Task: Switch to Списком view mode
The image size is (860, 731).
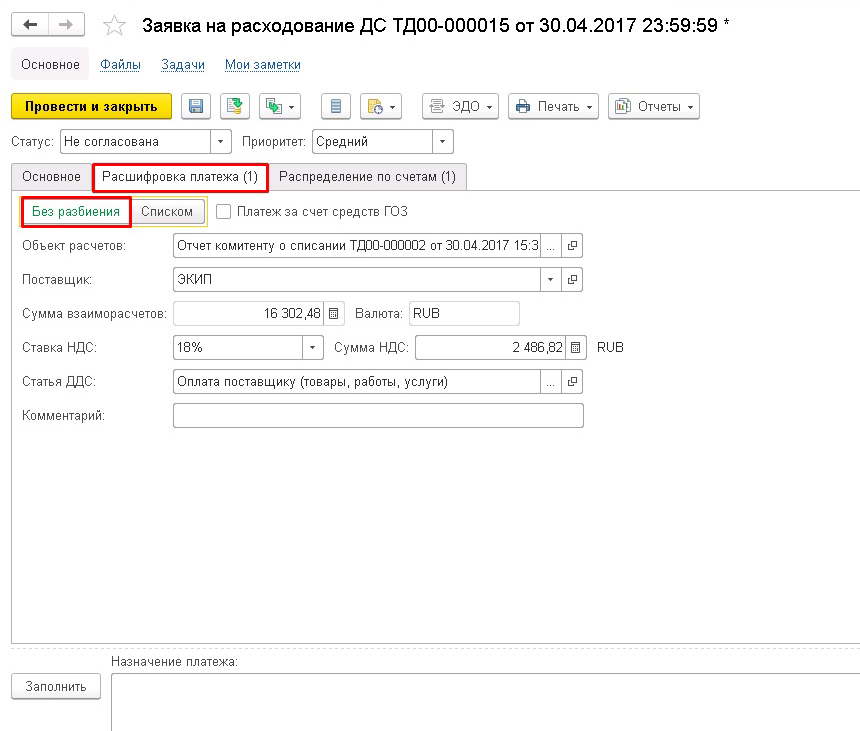Action: pyautogui.click(x=167, y=212)
